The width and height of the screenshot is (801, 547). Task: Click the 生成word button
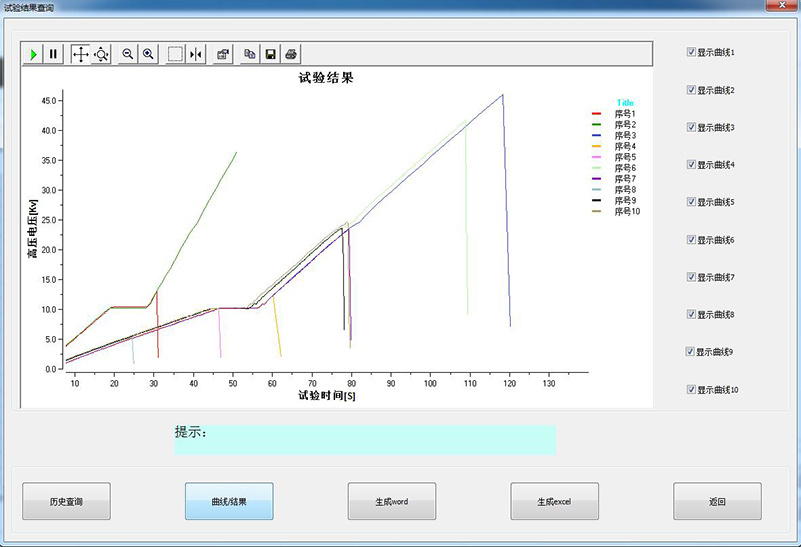[392, 502]
